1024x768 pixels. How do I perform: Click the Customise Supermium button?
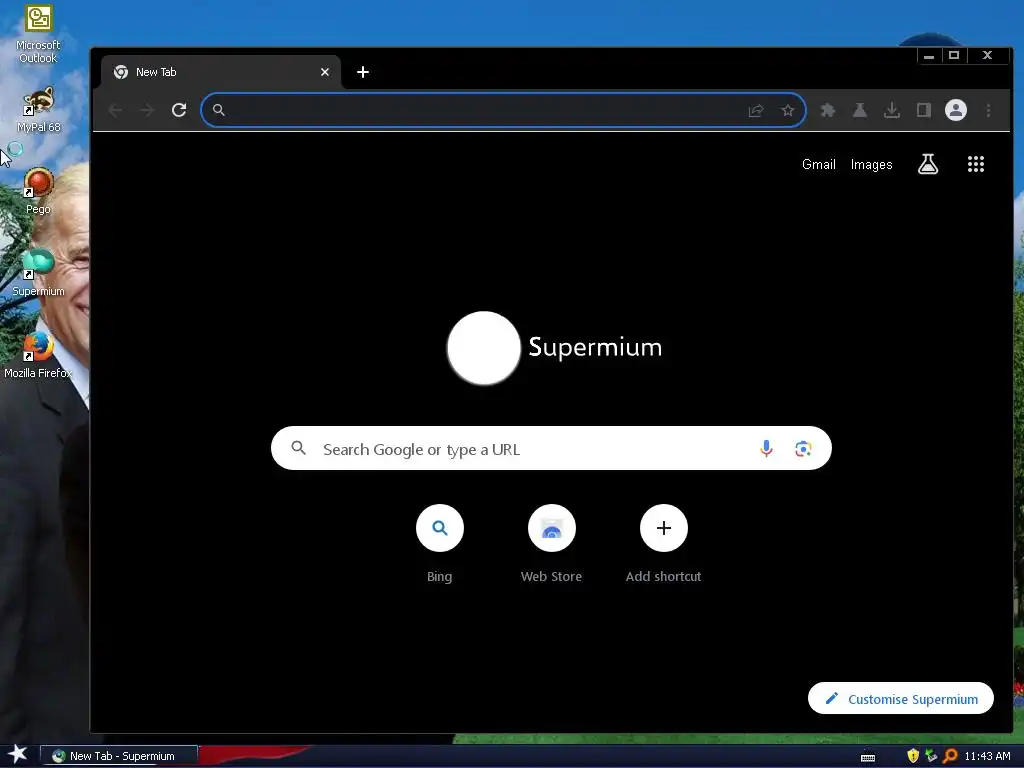pyautogui.click(x=901, y=699)
